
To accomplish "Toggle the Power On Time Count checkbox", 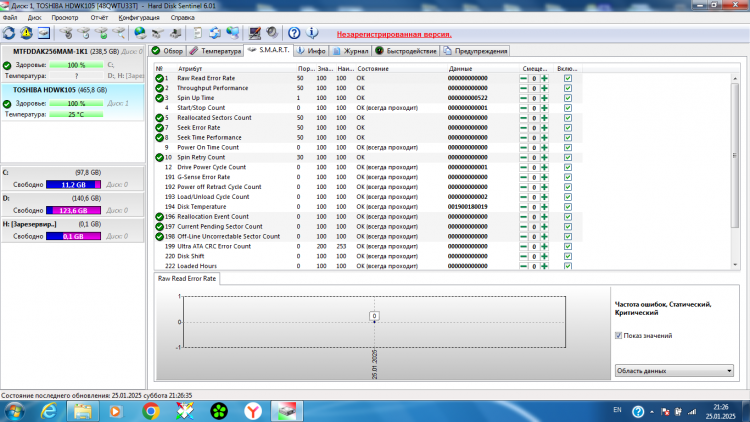I will [568, 147].
